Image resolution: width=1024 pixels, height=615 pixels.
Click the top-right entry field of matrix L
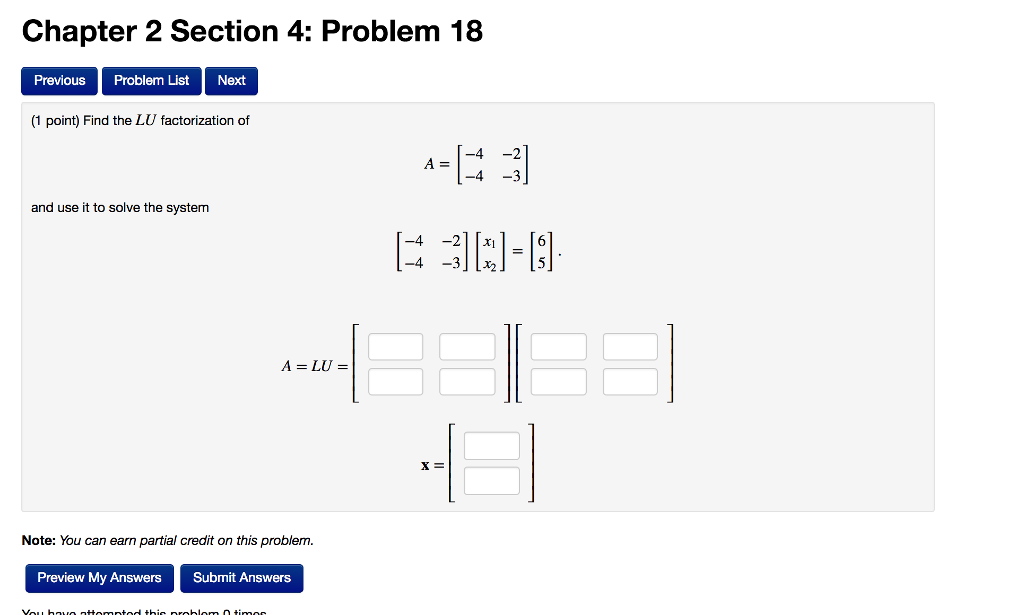[x=466, y=346]
